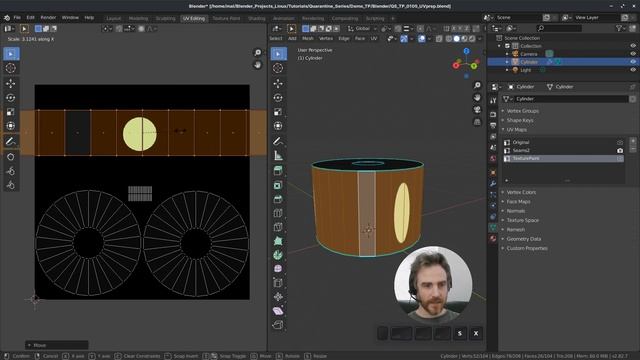The image size is (640, 360).
Task: Click the blue Z axis on navigation gizmo
Action: [466, 51]
